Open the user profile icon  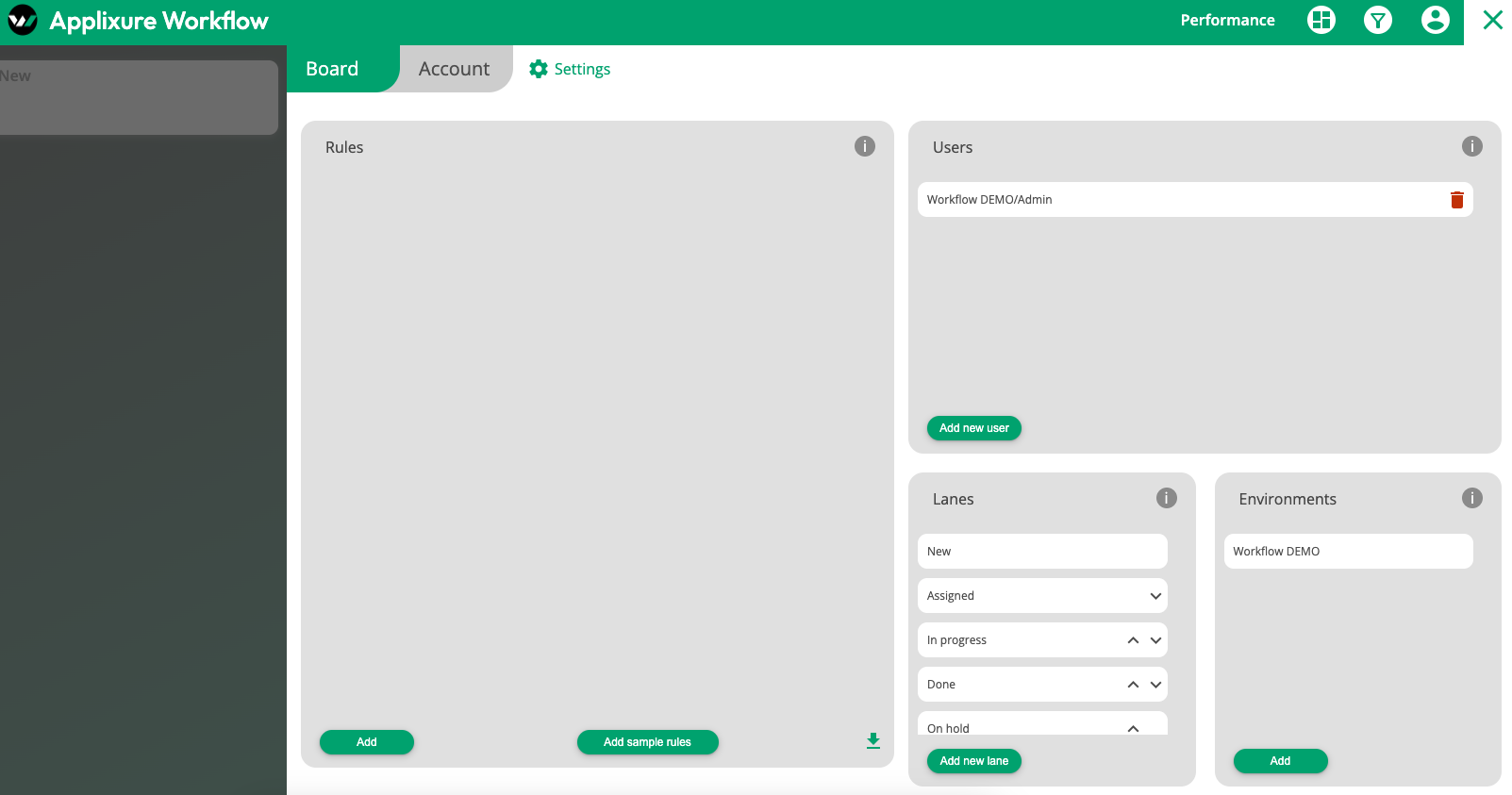[x=1436, y=20]
